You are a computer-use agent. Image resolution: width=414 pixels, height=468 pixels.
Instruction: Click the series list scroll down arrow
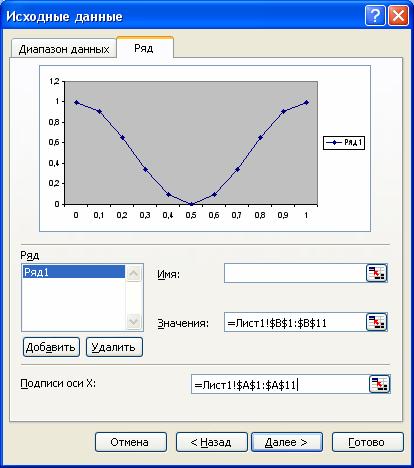coord(134,322)
